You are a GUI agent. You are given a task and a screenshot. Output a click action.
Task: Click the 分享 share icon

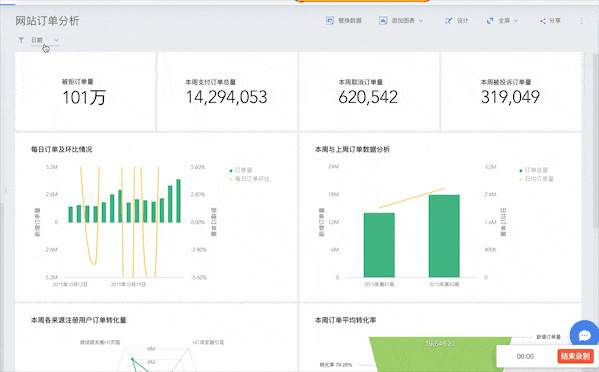coord(542,21)
